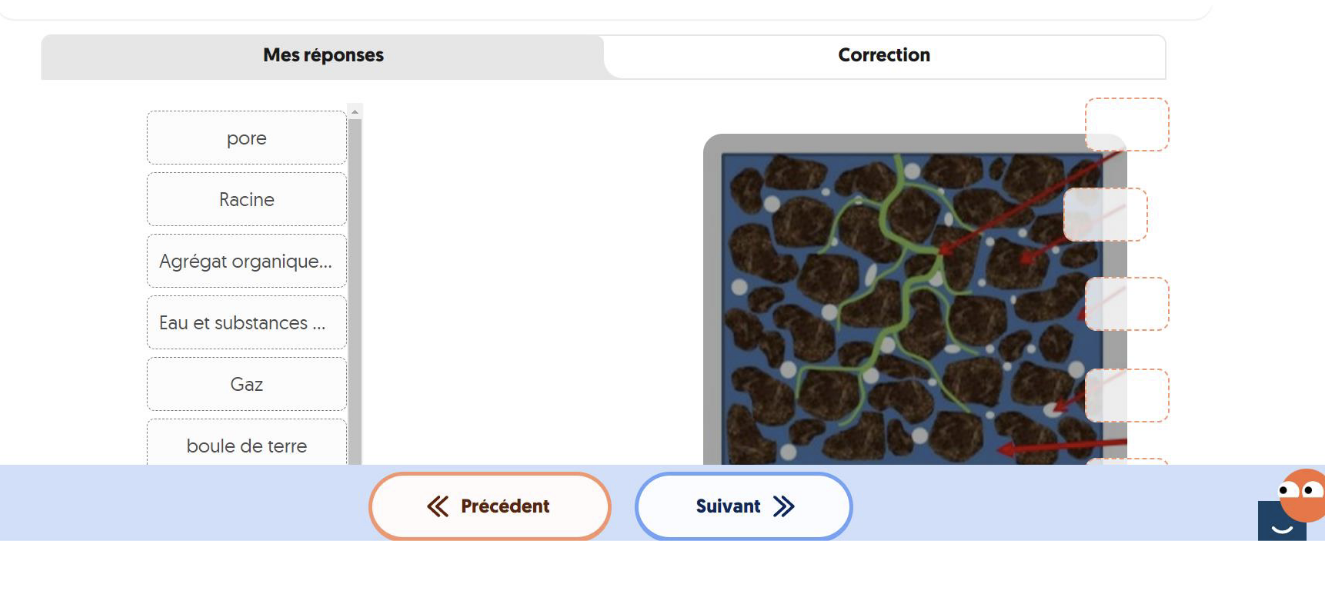Image resolution: width=1344 pixels, height=594 pixels.
Task: Click the topmost empty answer drop zone
Action: 1127,125
